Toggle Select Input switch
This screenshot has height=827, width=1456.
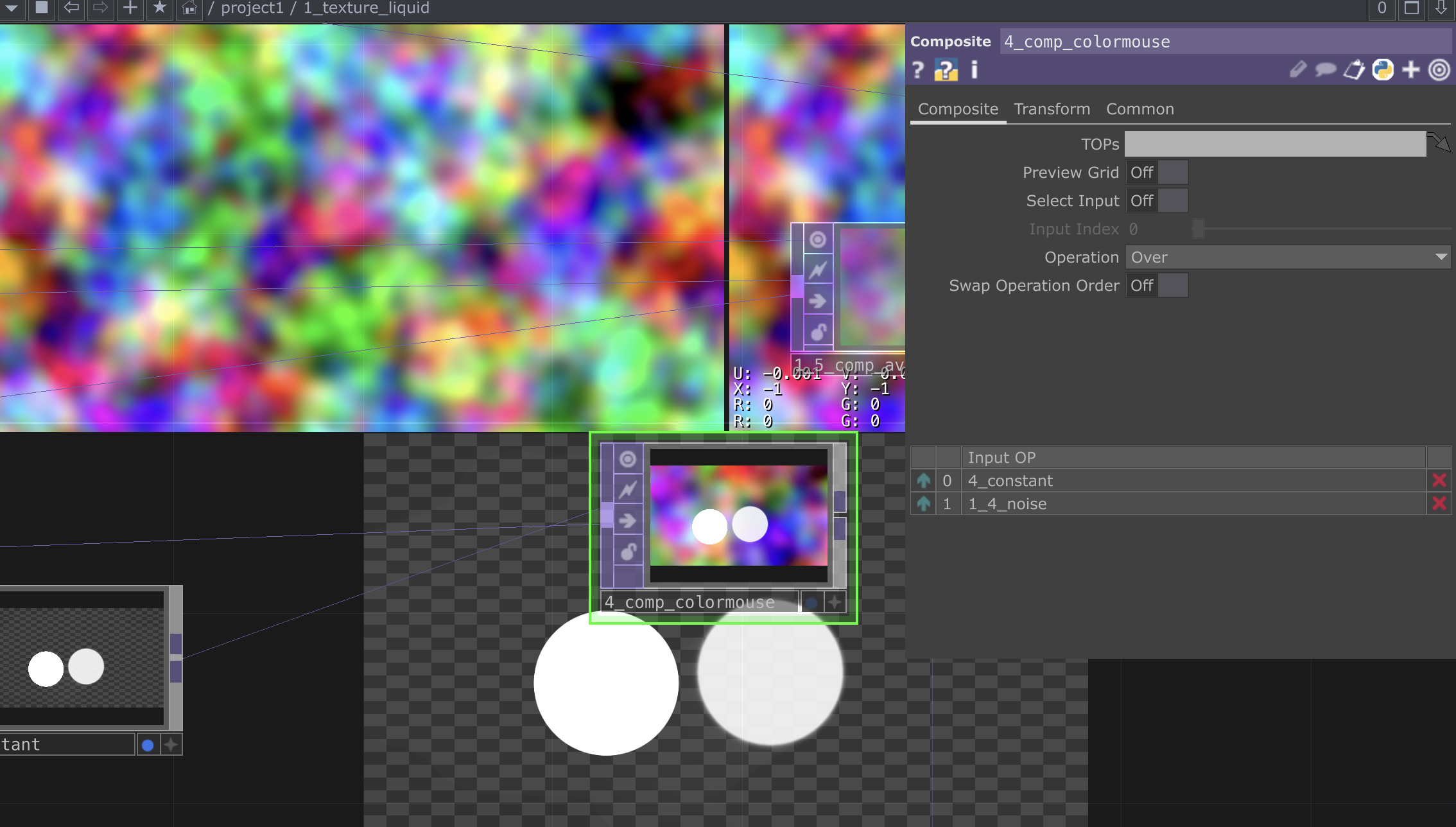click(x=1156, y=201)
